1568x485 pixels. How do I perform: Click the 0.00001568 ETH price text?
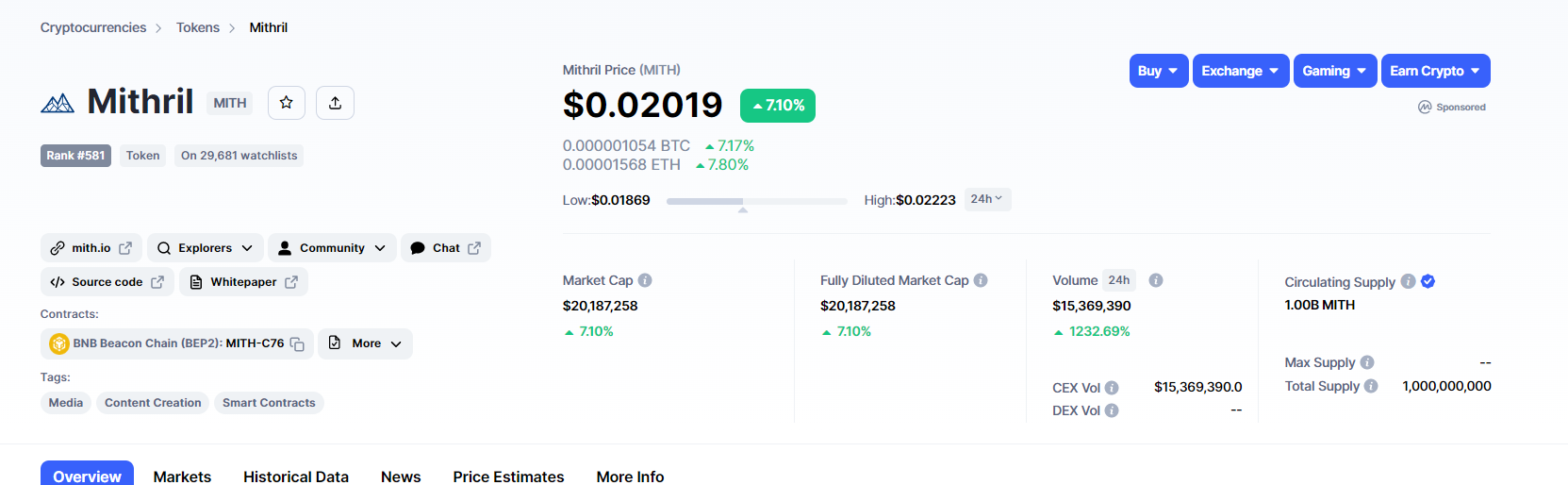[x=621, y=165]
